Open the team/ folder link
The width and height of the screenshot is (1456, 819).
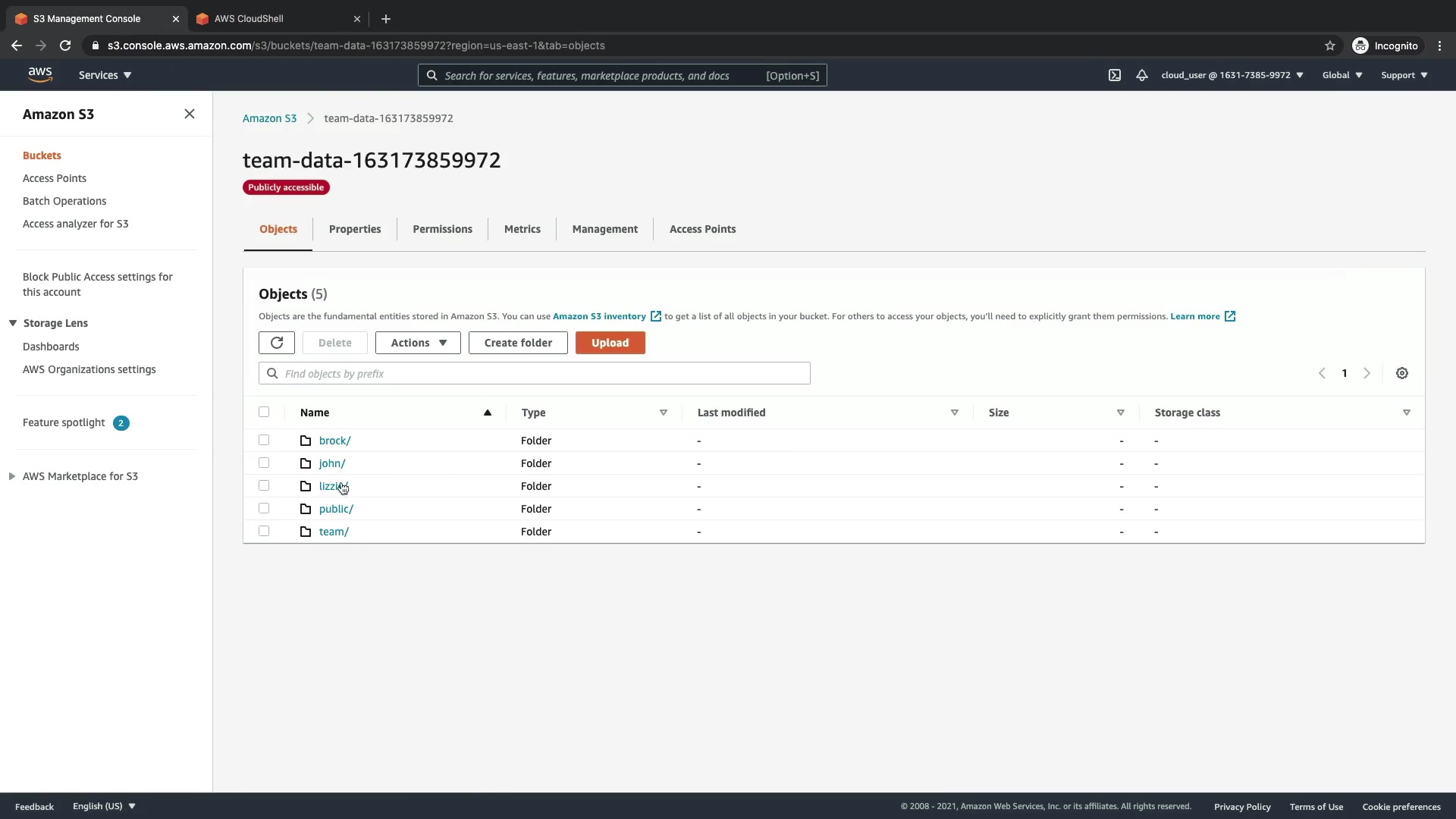click(x=334, y=532)
